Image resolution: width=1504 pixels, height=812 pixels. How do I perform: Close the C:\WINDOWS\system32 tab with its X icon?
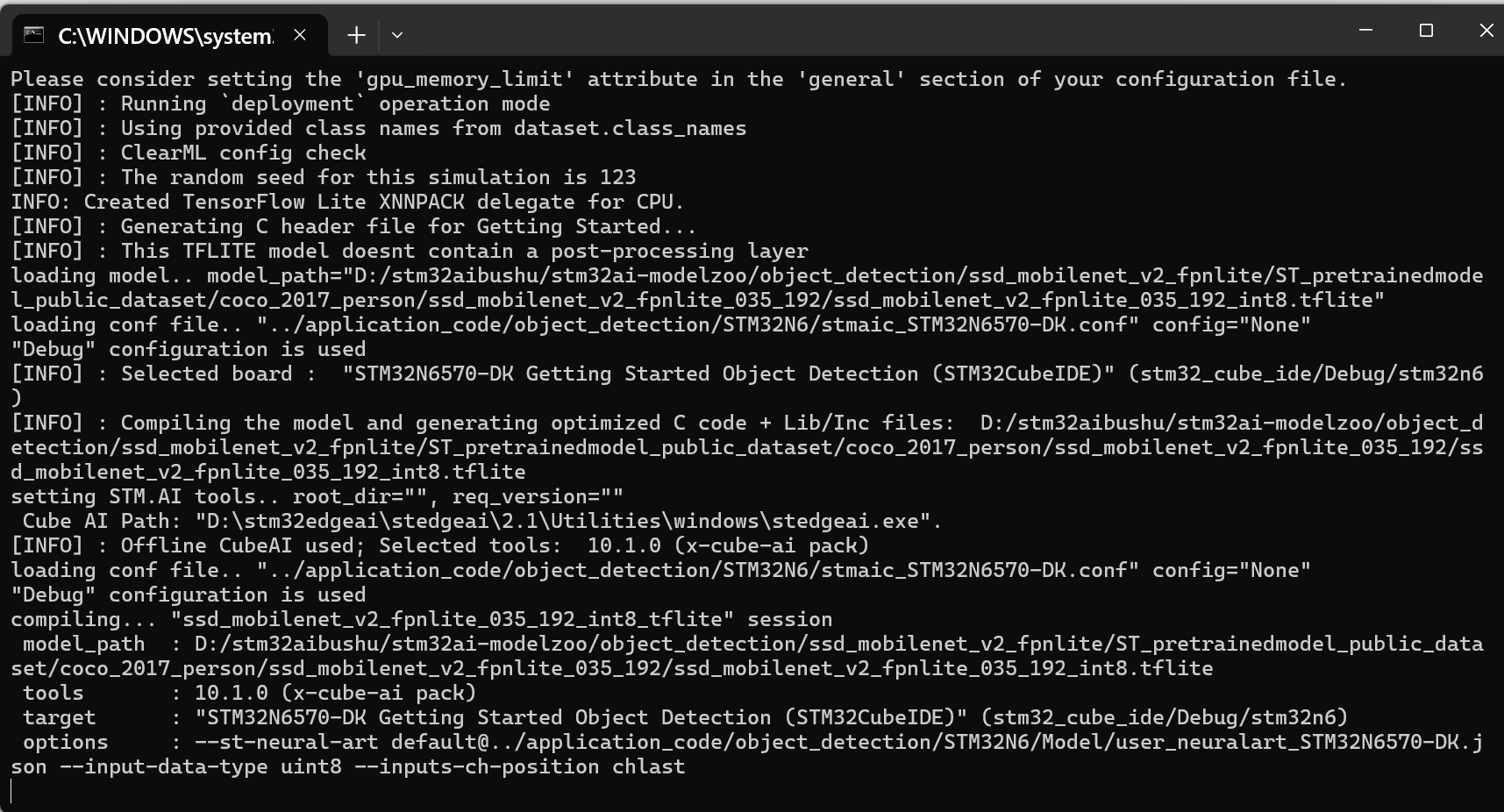pyautogui.click(x=299, y=35)
